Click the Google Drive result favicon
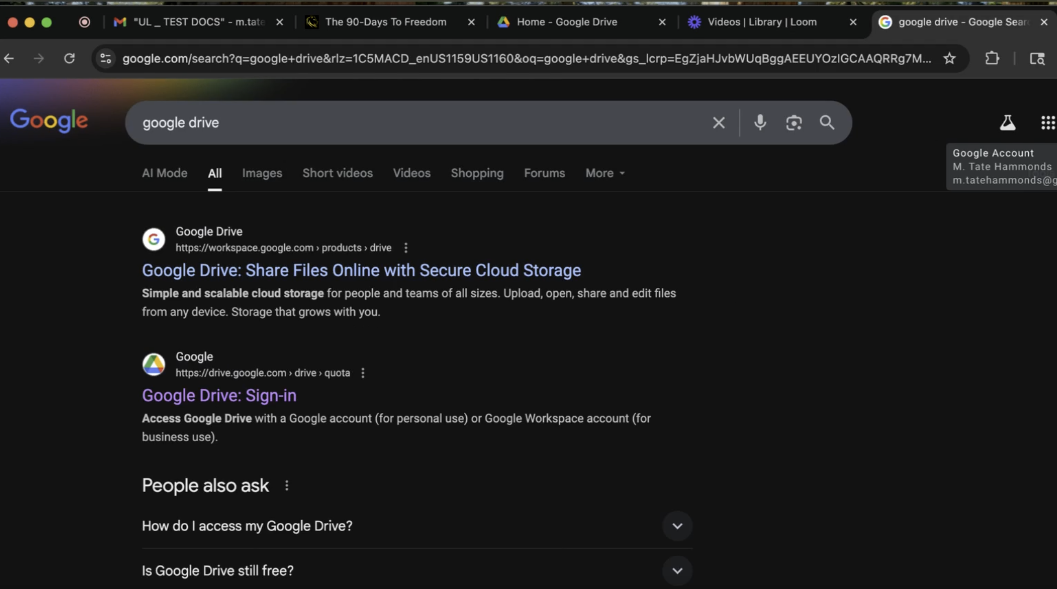Screen dimensions: 1057x589 point(154,239)
